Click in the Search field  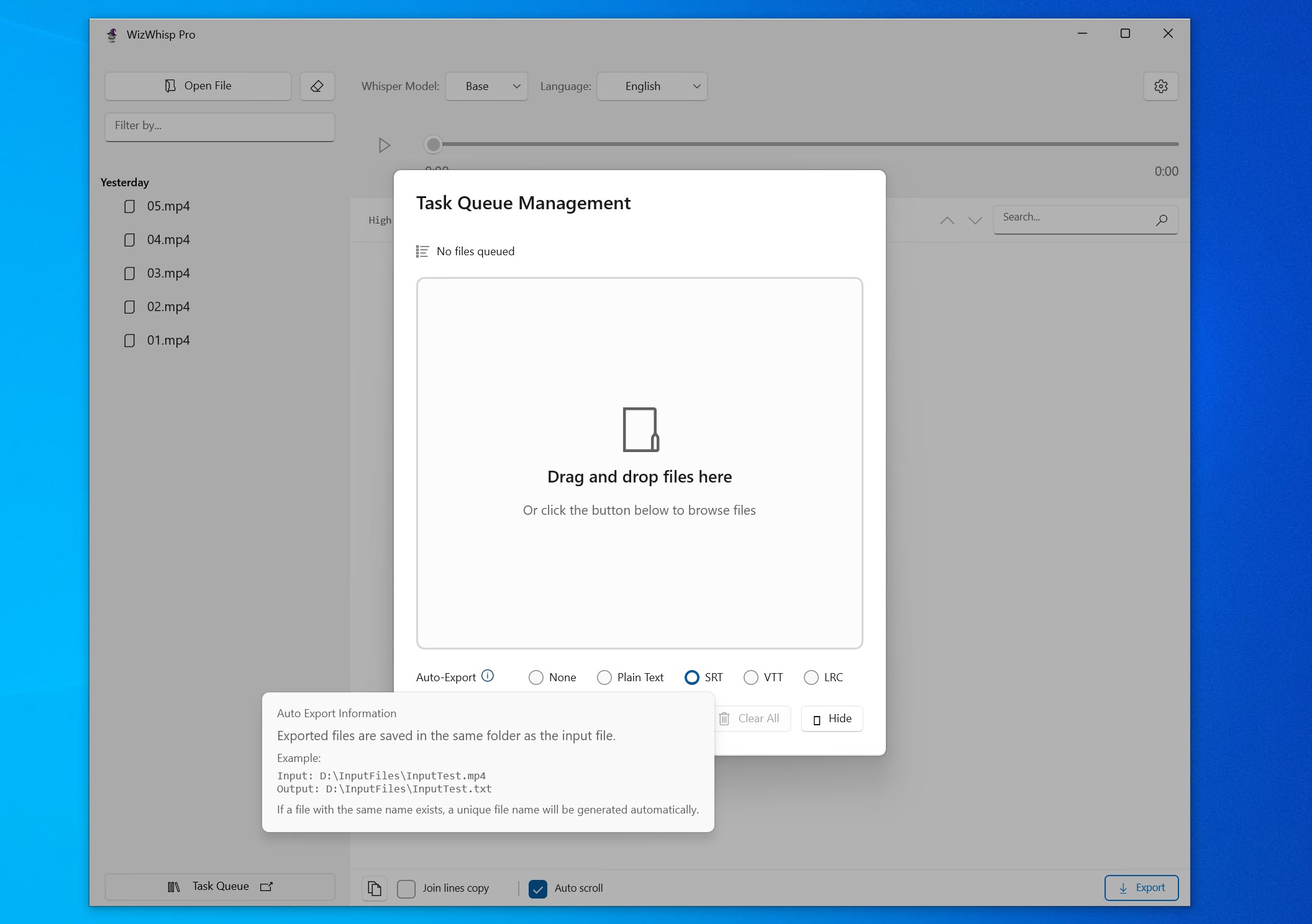click(x=1085, y=219)
